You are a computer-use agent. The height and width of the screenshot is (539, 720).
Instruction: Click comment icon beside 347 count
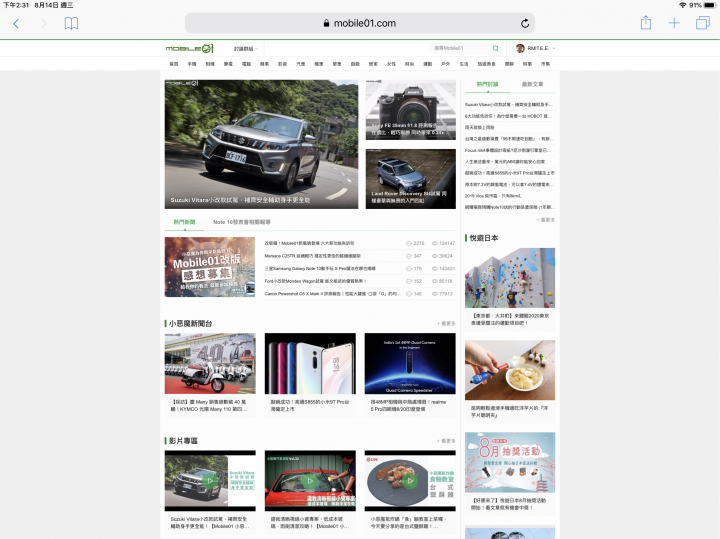[x=409, y=256]
